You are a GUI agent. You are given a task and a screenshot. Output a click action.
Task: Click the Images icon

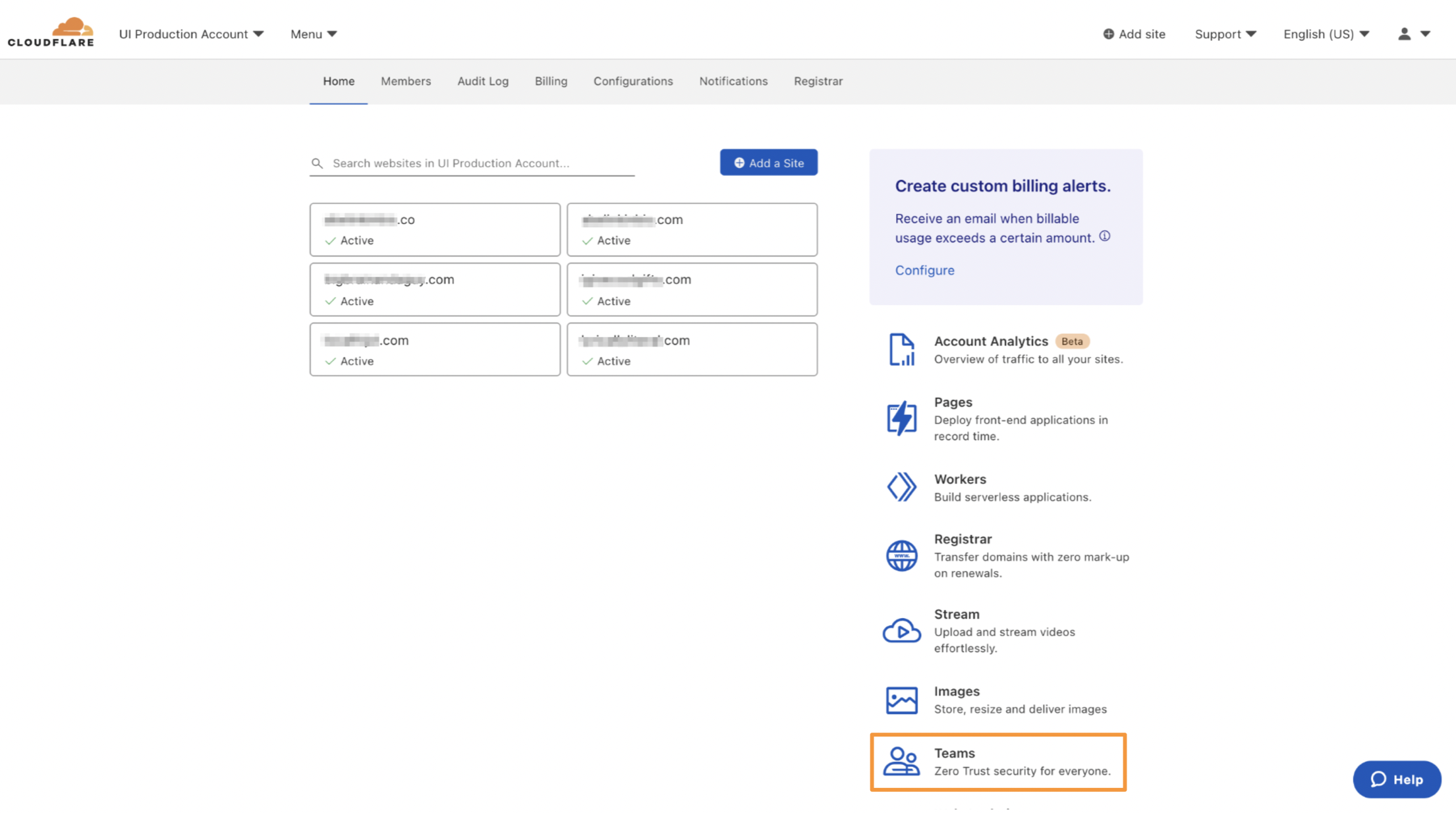point(902,700)
